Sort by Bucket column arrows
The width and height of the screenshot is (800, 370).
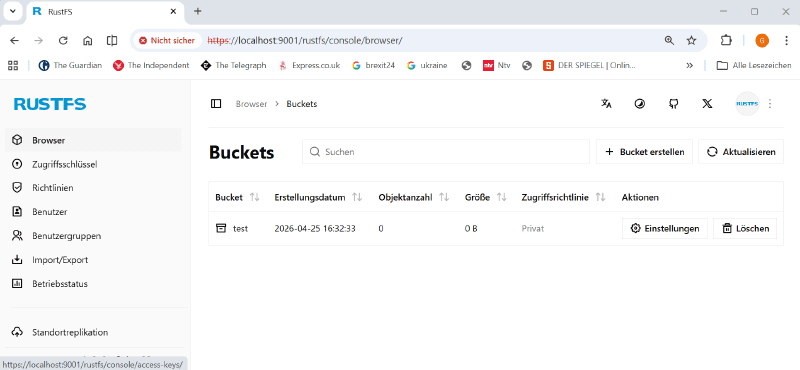255,198
